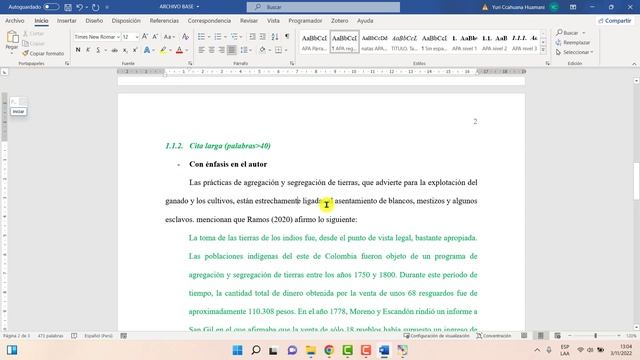Screen dimensions: 640x360
Task: Click the sort A-Z icon
Action: pos(275,37)
